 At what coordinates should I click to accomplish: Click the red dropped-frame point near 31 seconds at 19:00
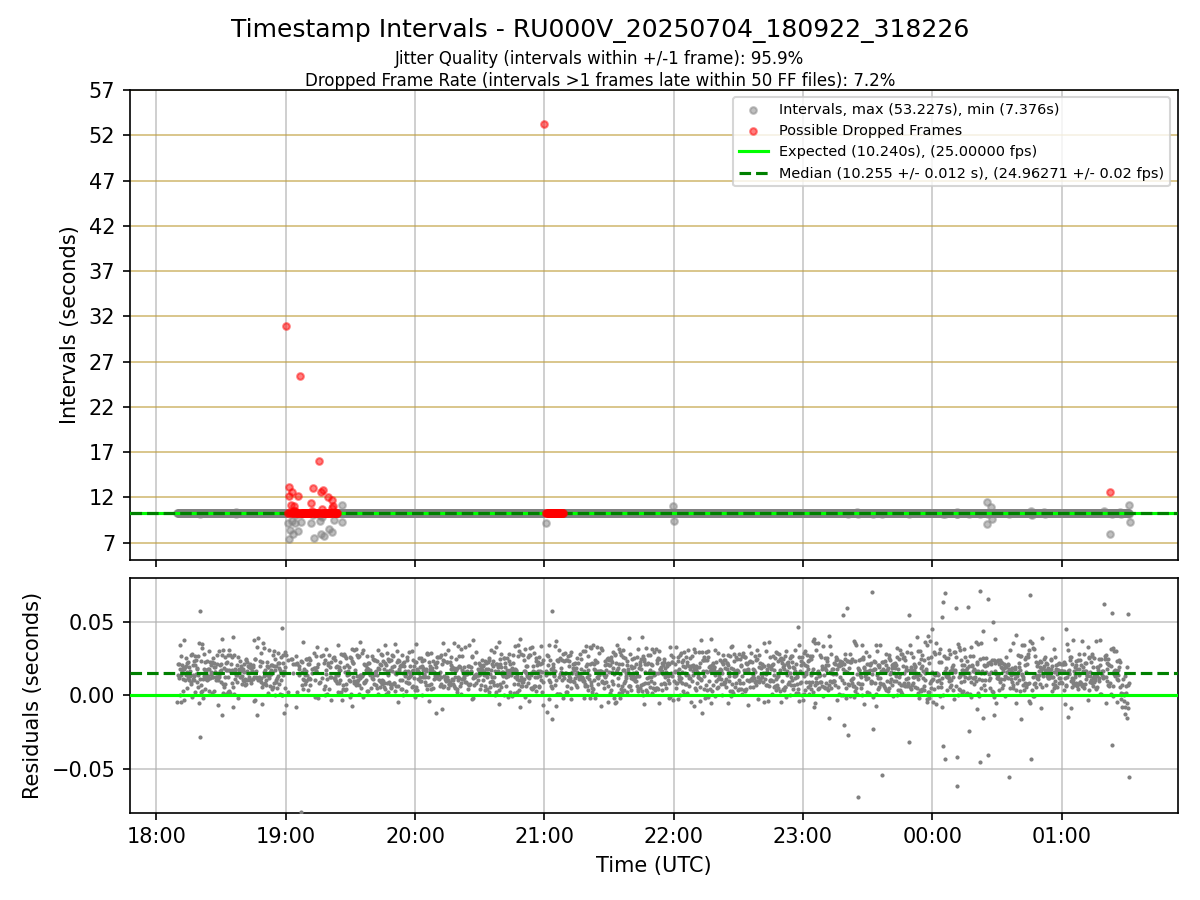286,326
